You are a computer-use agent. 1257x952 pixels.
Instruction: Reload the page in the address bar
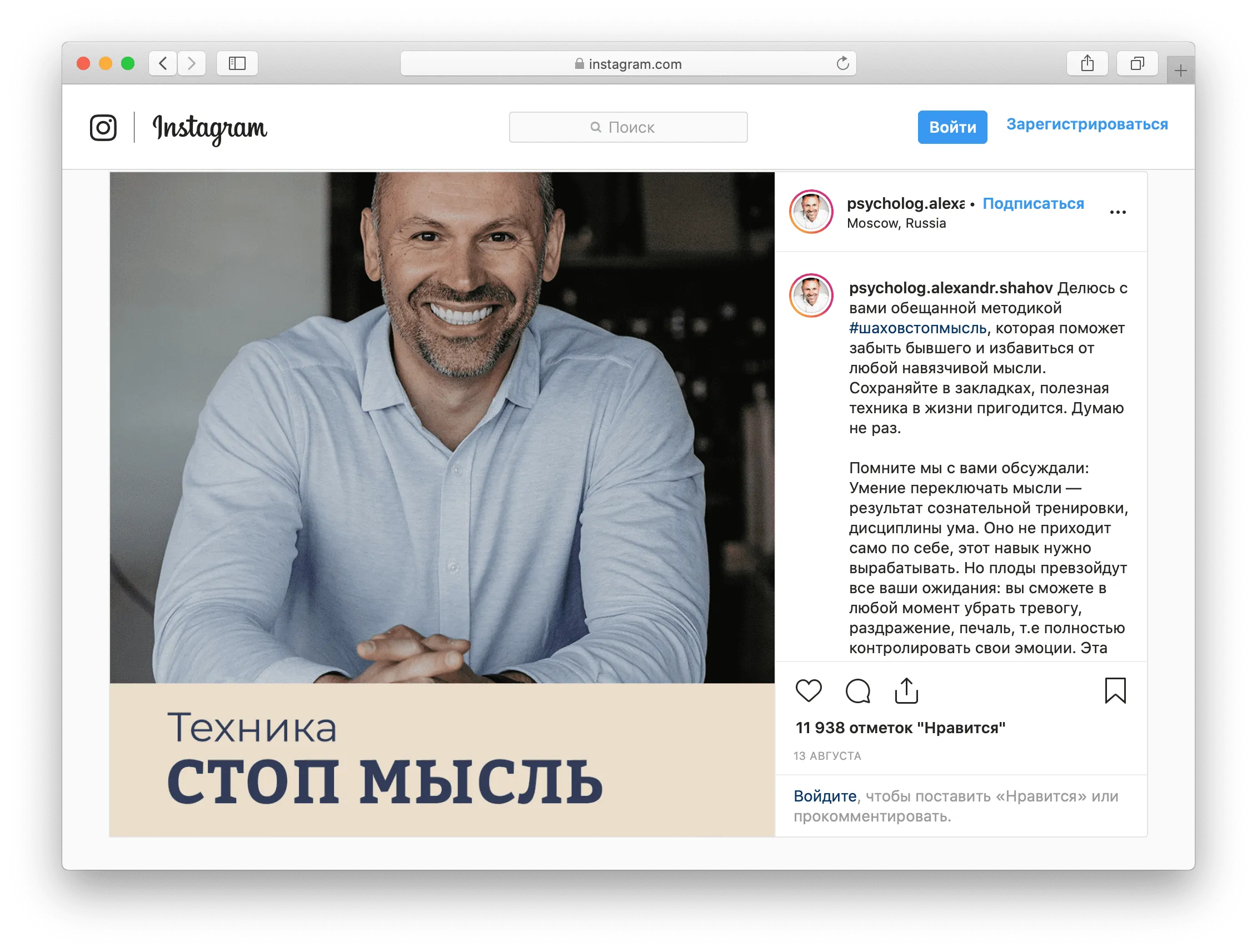click(x=842, y=64)
